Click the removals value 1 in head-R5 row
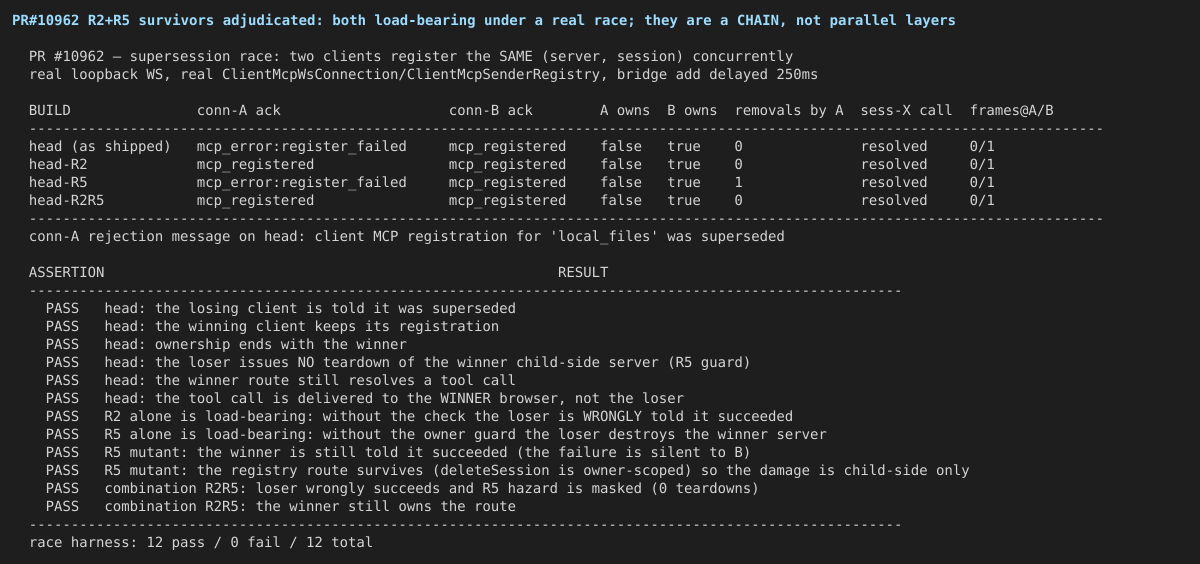Screen dimensions: 1200x564 coord(738,182)
